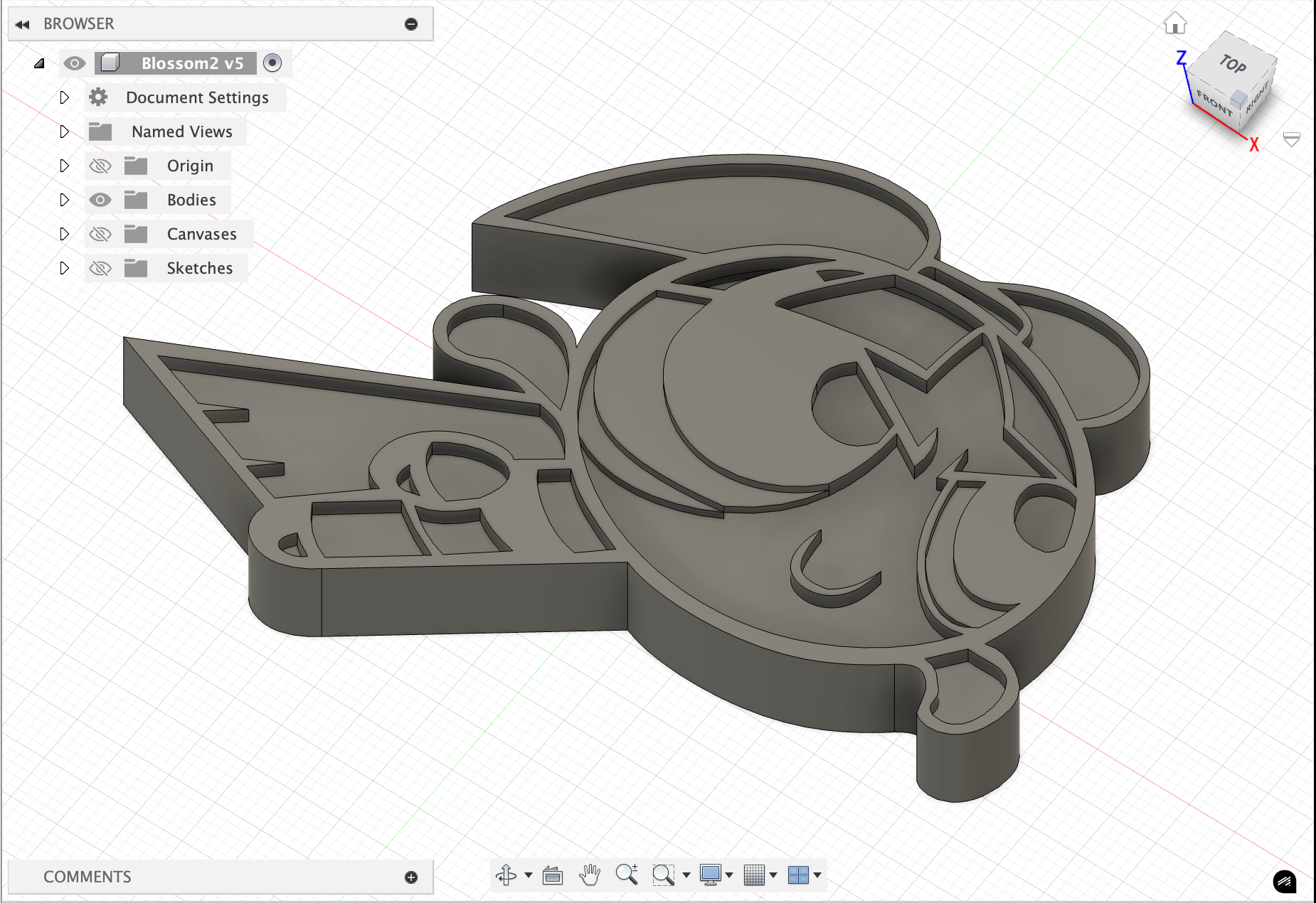Expand the Named Views folder

[x=64, y=132]
